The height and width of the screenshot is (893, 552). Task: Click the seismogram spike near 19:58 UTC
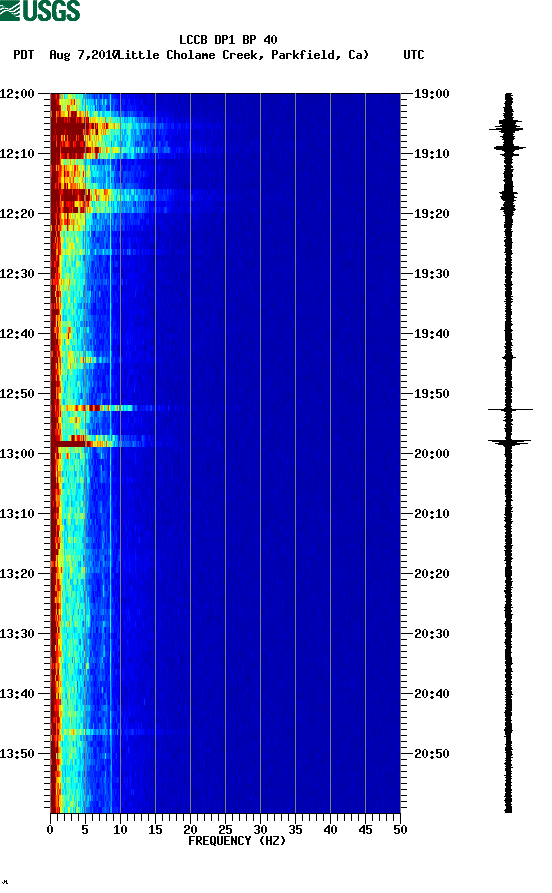[509, 441]
